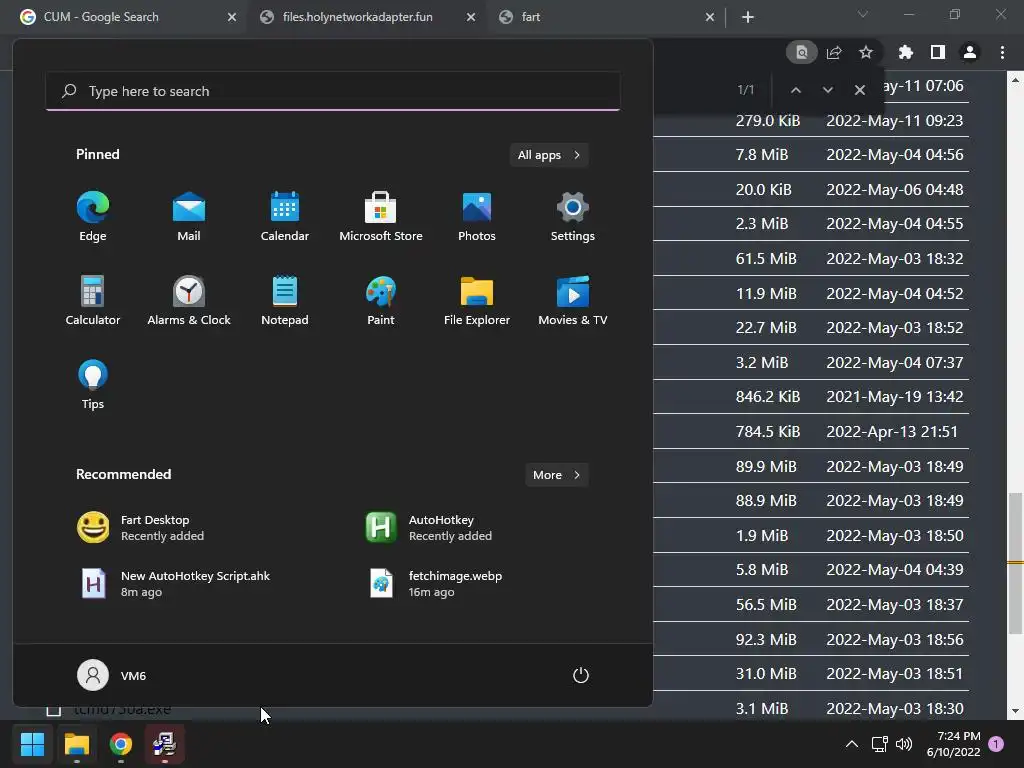Focus the Start menu search box
The image size is (1024, 768).
click(333, 91)
